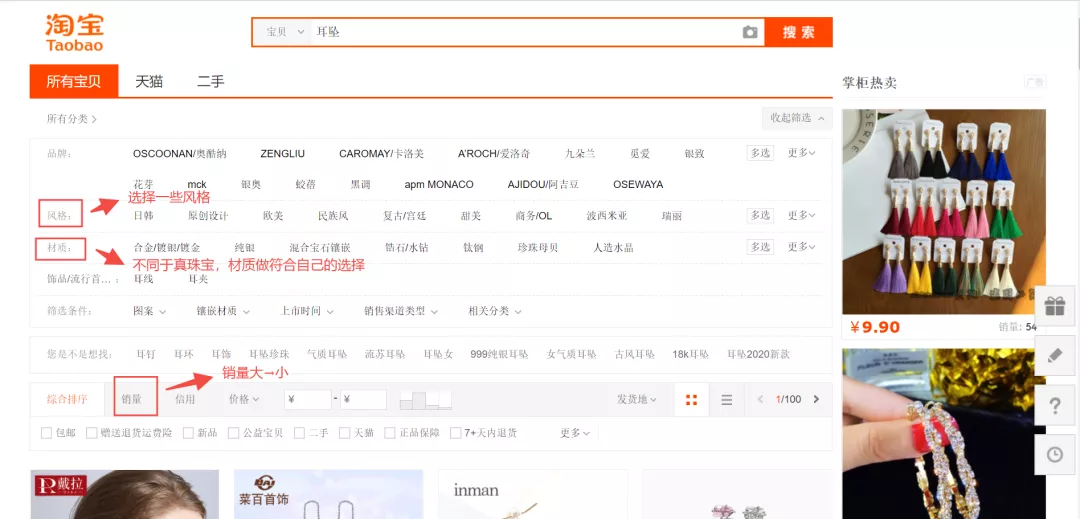
Task: Switch to list view layout
Action: tap(727, 399)
